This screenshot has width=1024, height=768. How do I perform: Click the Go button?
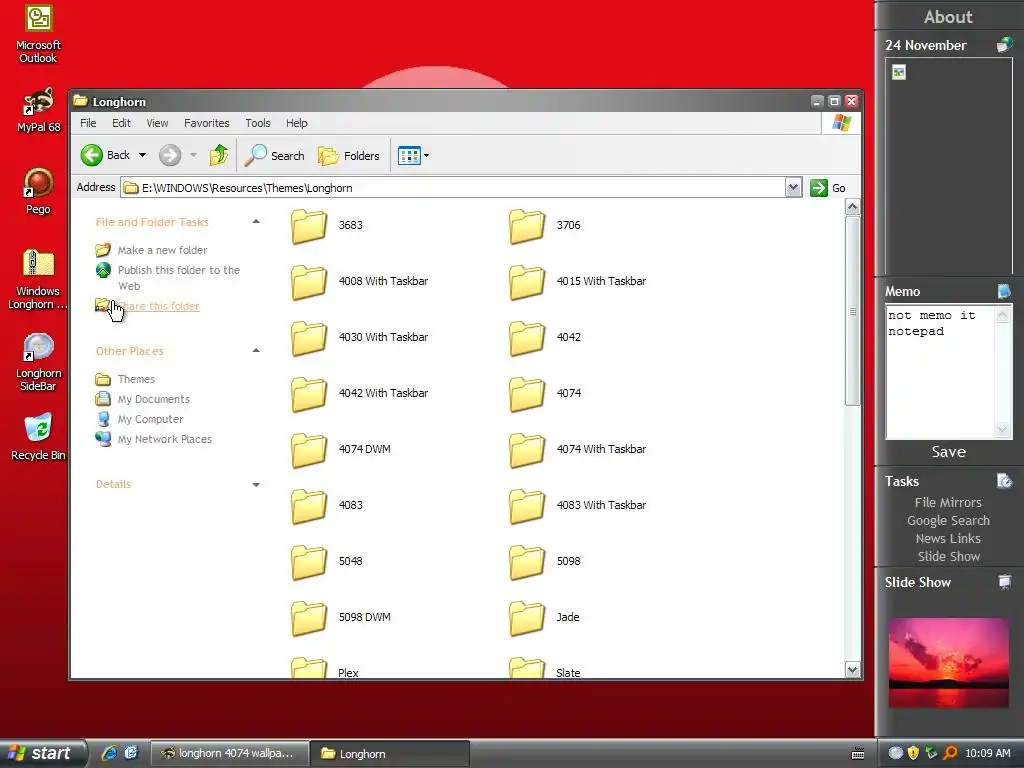pos(828,188)
